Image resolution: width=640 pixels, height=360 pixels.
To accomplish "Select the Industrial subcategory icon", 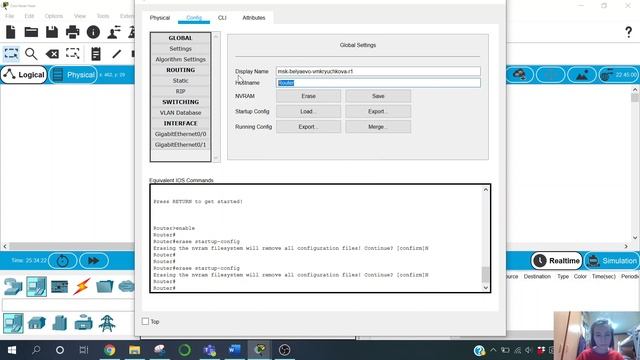I will pos(83,323).
